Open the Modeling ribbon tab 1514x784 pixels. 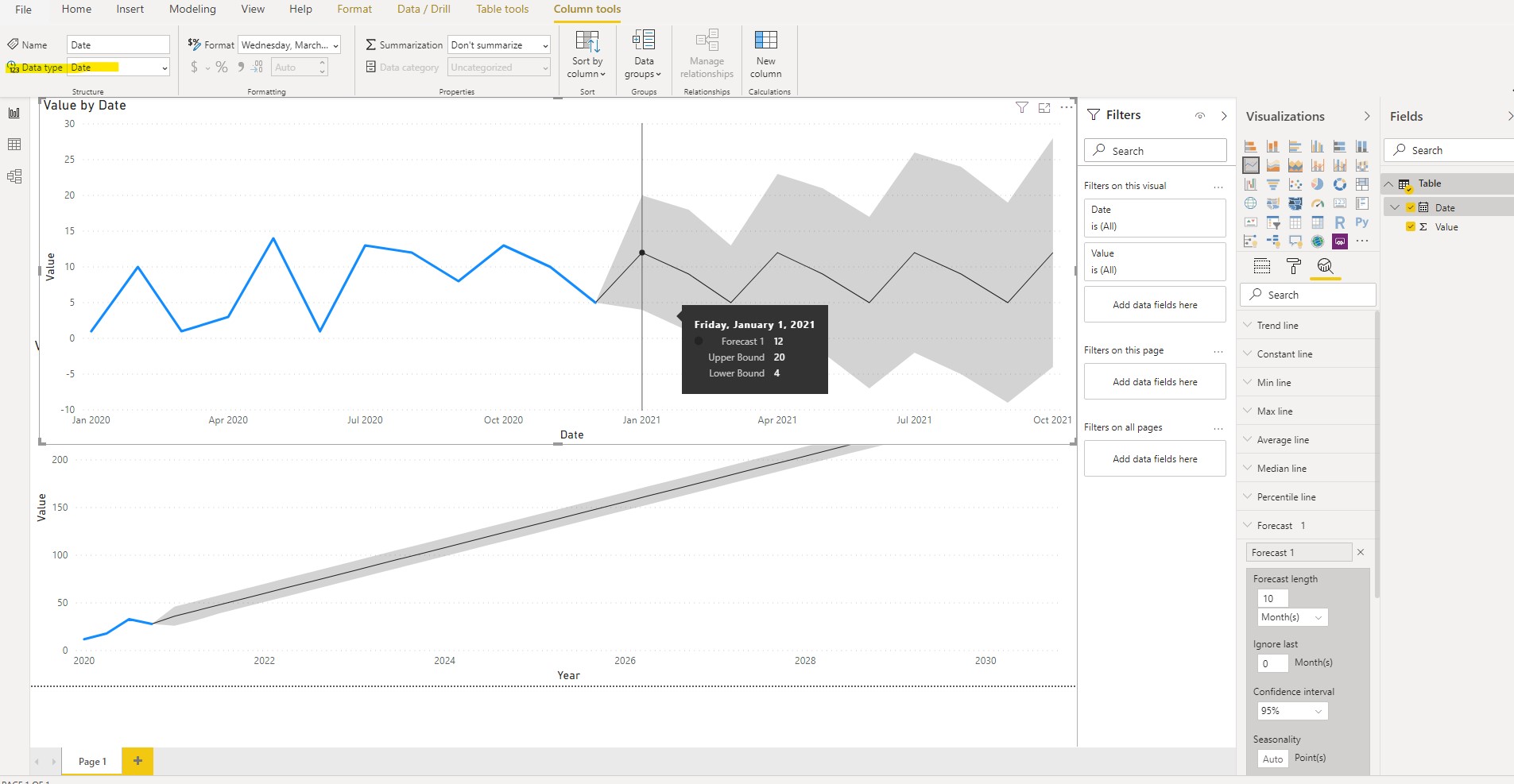point(192,10)
